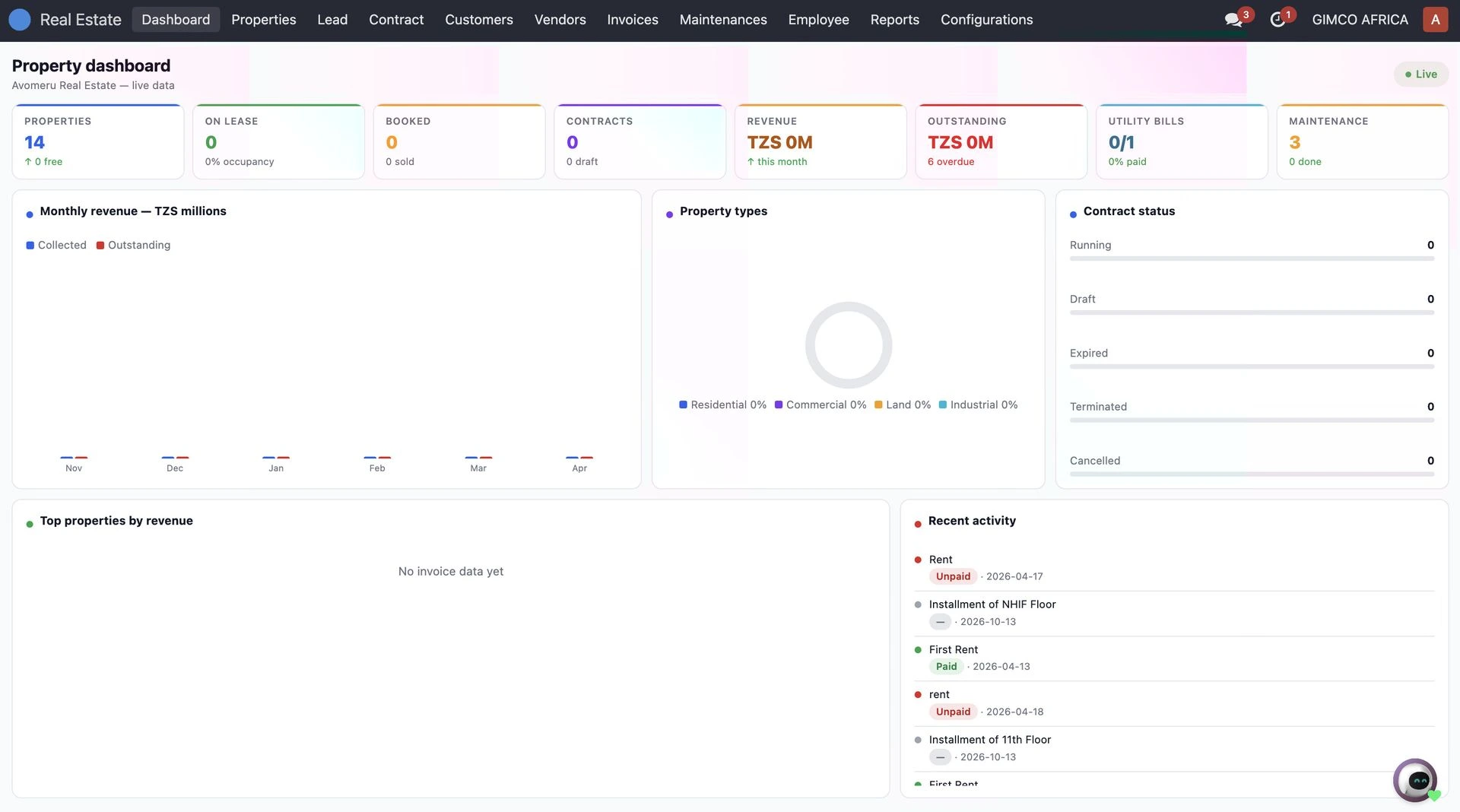Toggle Outstanding legend in revenue chart
The width and height of the screenshot is (1460, 812).
pyautogui.click(x=133, y=245)
